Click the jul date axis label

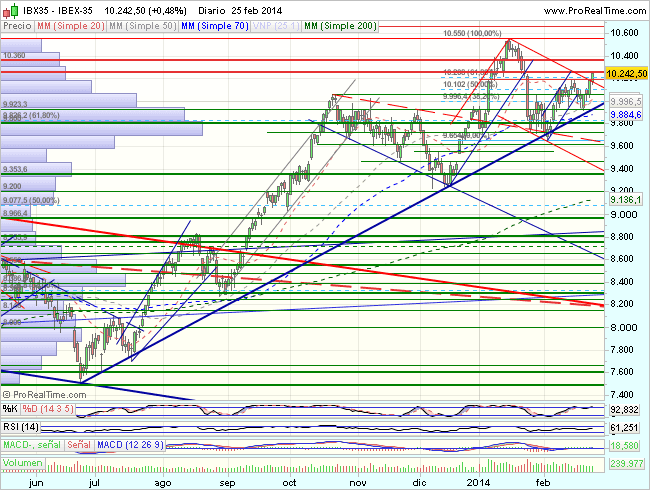pos(95,483)
